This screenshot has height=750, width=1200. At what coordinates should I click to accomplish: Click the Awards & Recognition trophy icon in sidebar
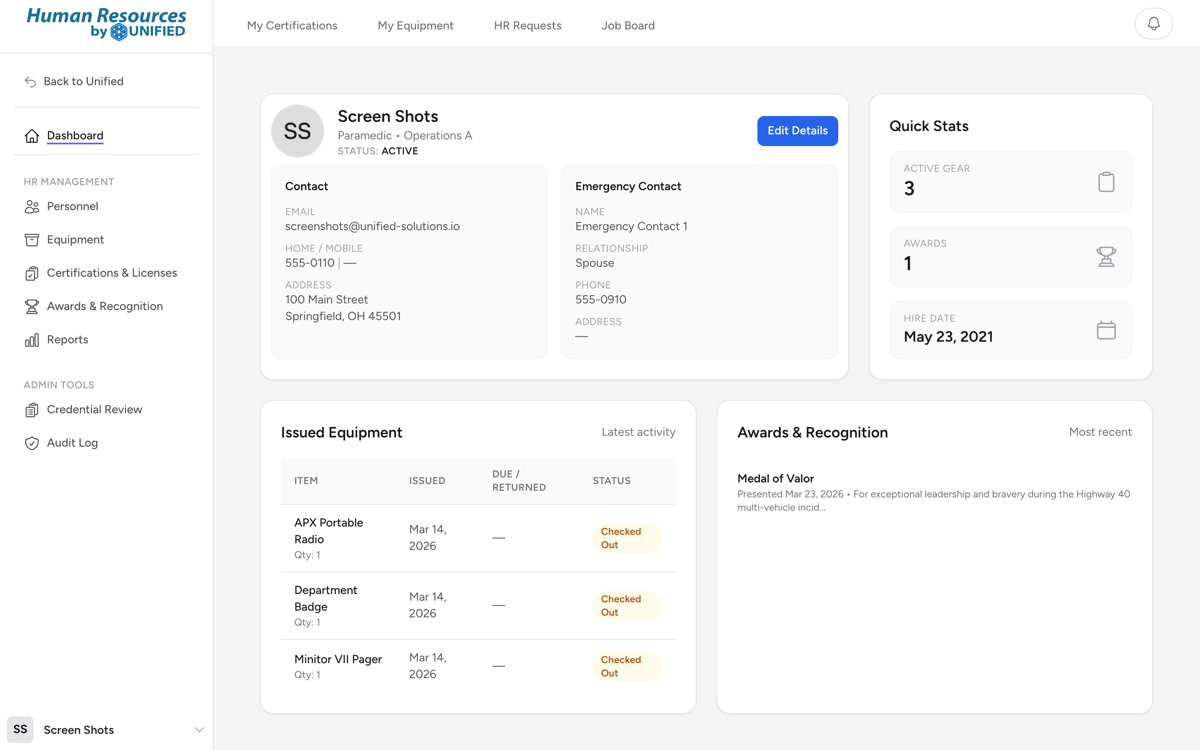[x=32, y=307]
